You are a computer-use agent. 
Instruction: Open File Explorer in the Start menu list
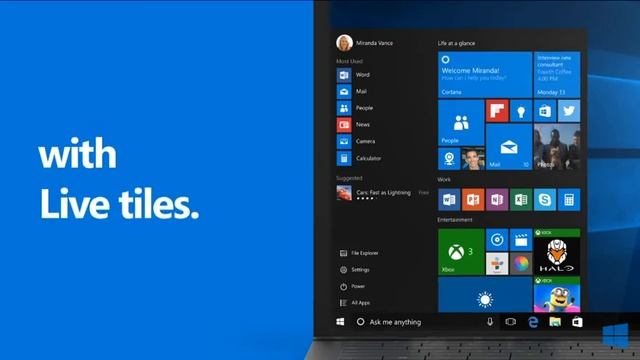359,253
